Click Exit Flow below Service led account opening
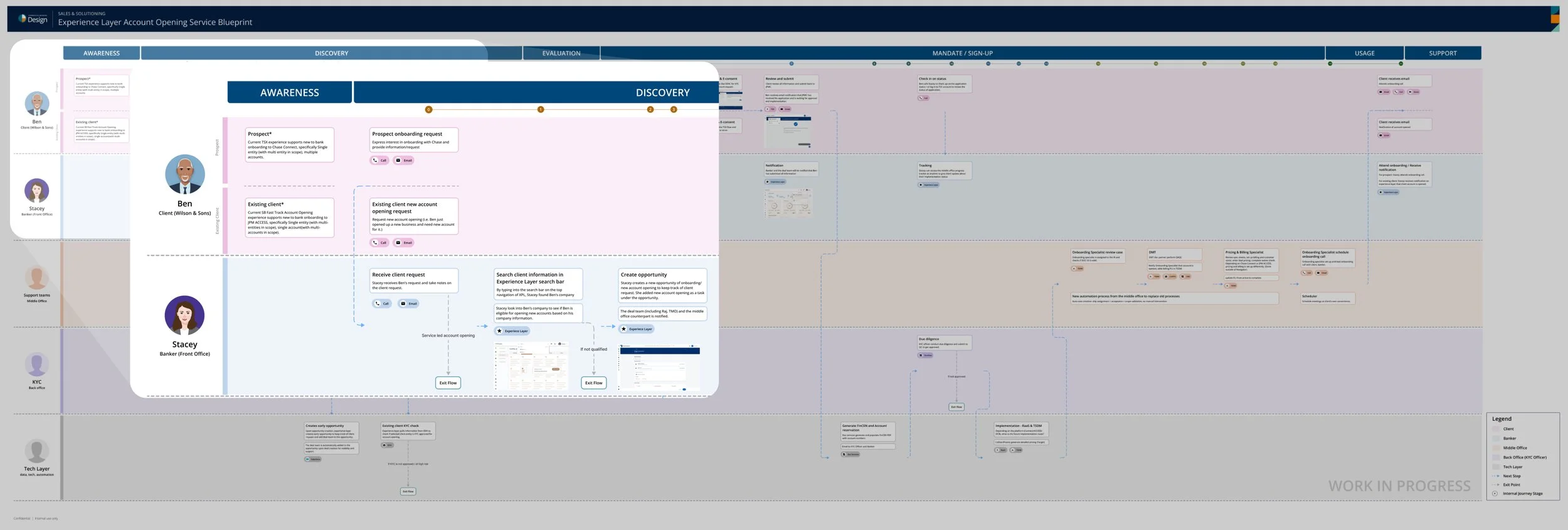This screenshot has height=530, width=1568. [x=448, y=383]
